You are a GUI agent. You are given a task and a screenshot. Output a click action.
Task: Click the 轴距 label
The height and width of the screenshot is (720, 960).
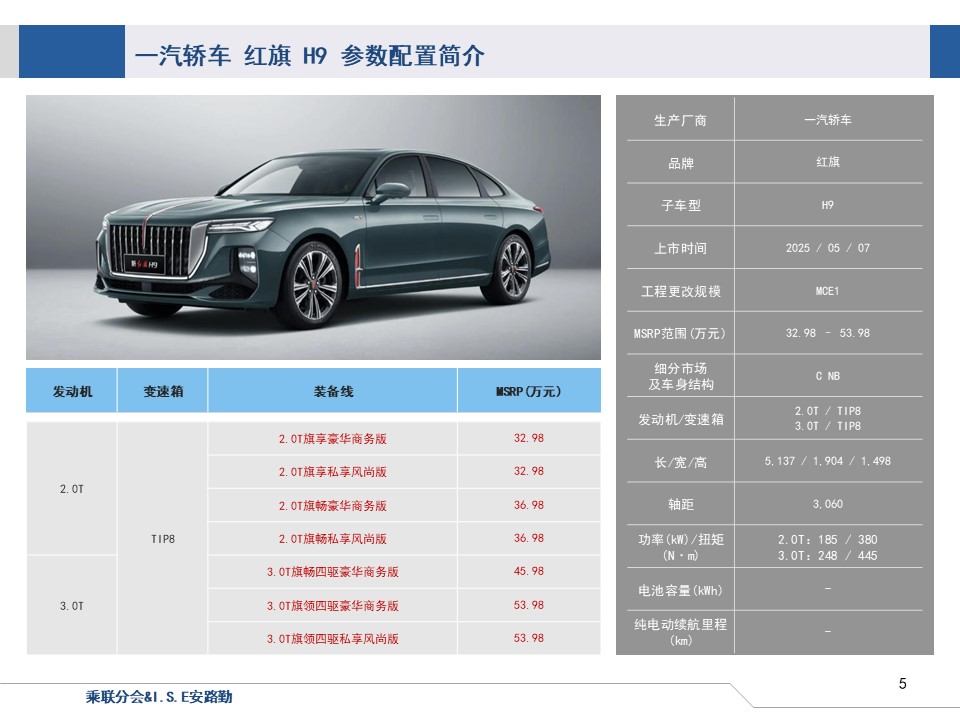click(x=680, y=504)
